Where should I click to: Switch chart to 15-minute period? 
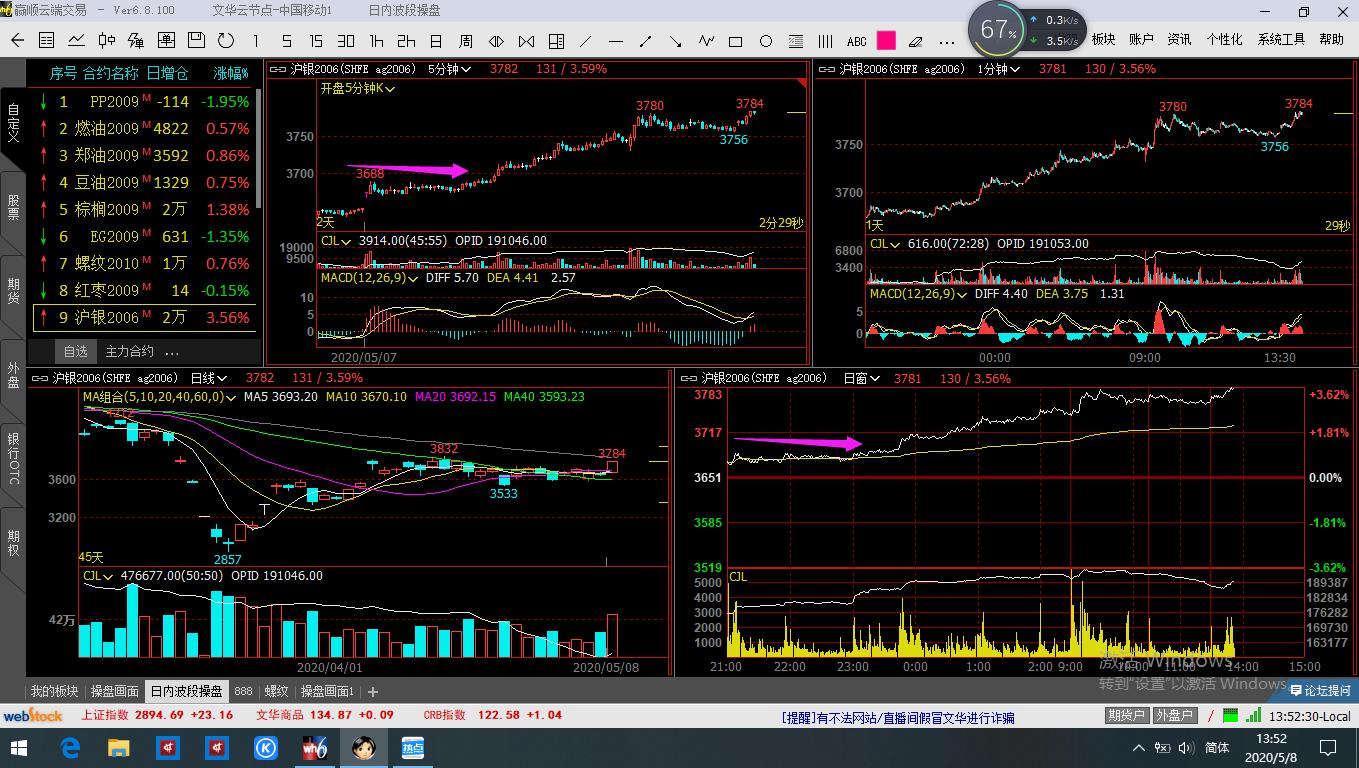316,41
